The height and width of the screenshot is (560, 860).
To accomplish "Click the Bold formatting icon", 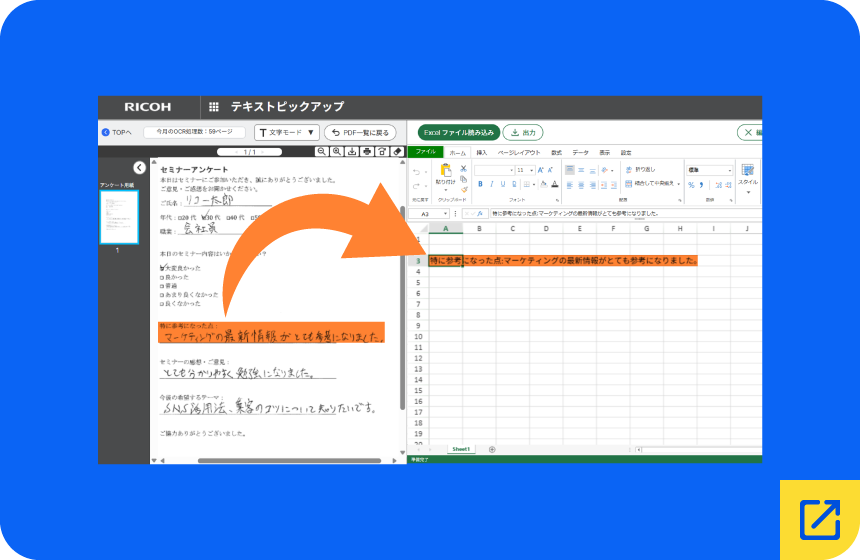I will point(480,184).
